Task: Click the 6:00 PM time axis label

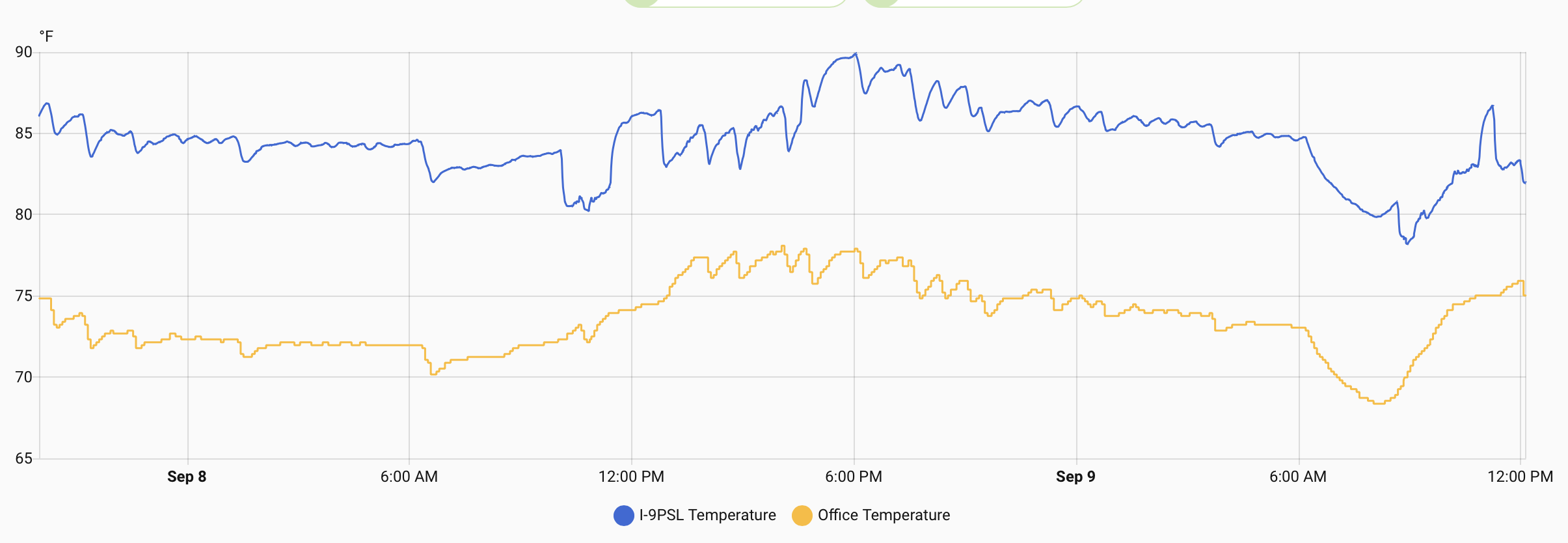Action: (x=853, y=477)
